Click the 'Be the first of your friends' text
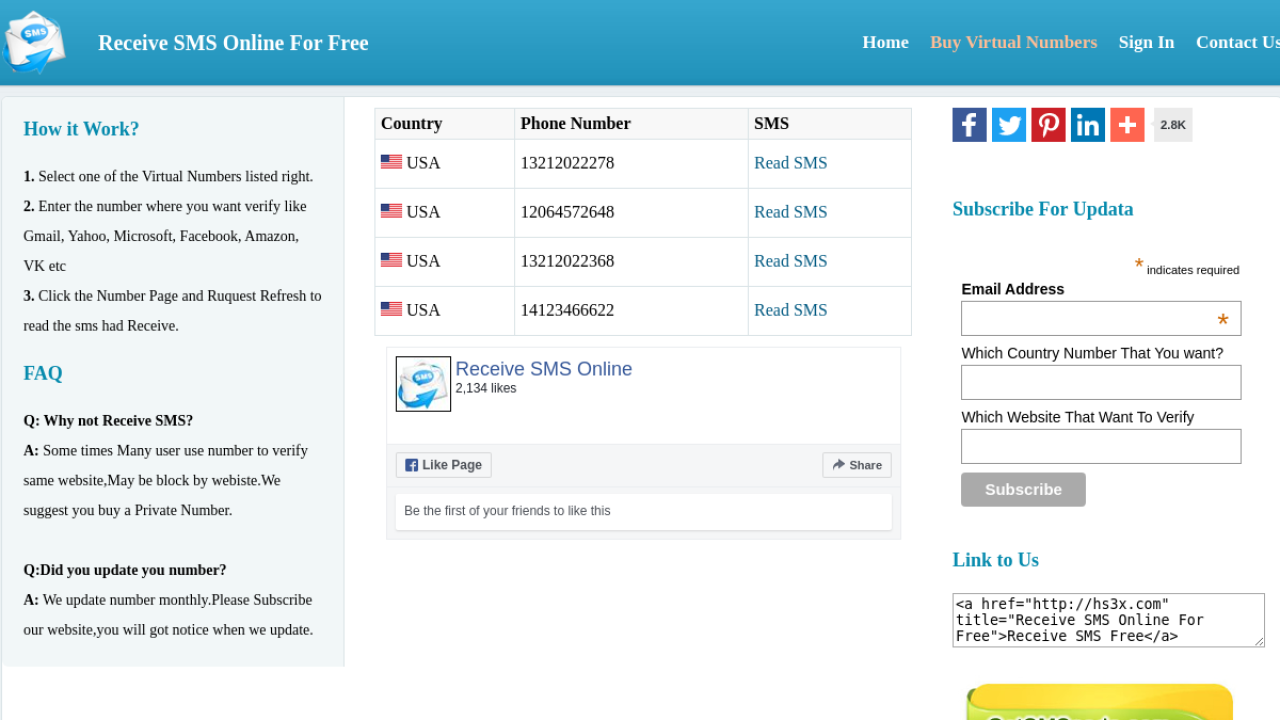This screenshot has width=1280, height=720. (x=507, y=511)
